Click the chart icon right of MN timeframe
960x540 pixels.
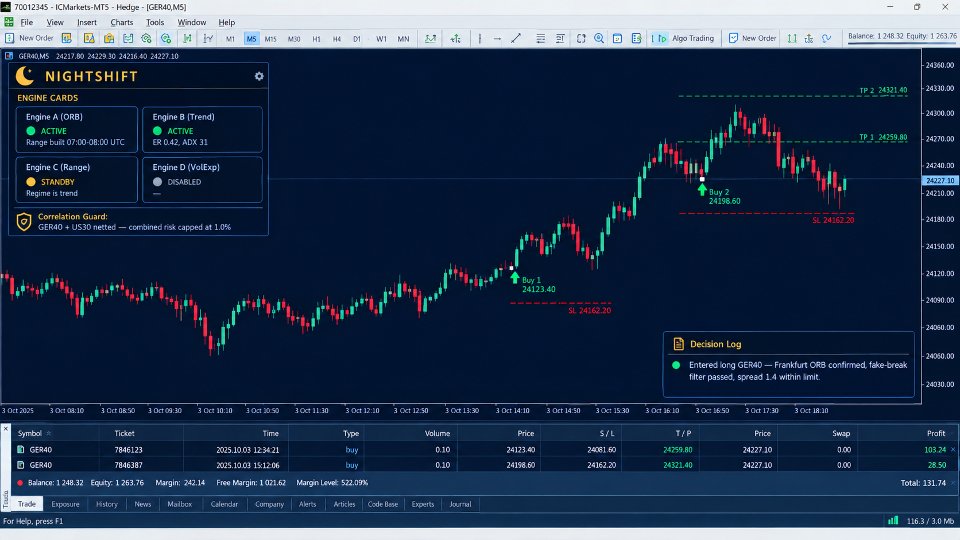pyautogui.click(x=430, y=38)
